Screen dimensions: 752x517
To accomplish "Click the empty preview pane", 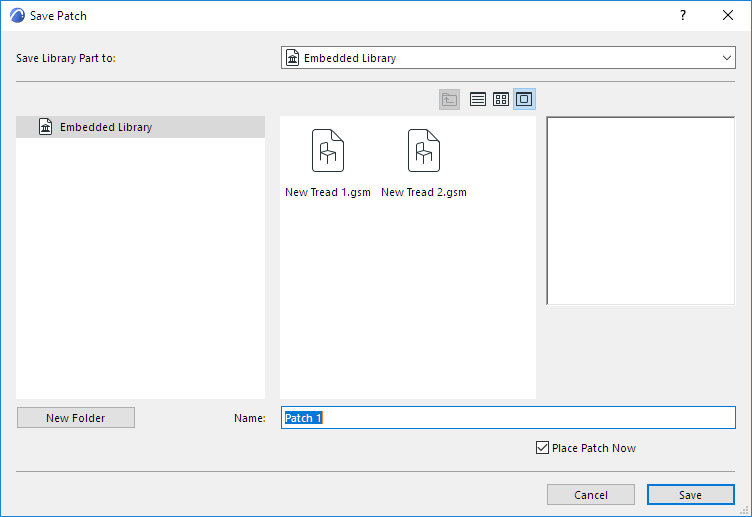I will [x=641, y=211].
